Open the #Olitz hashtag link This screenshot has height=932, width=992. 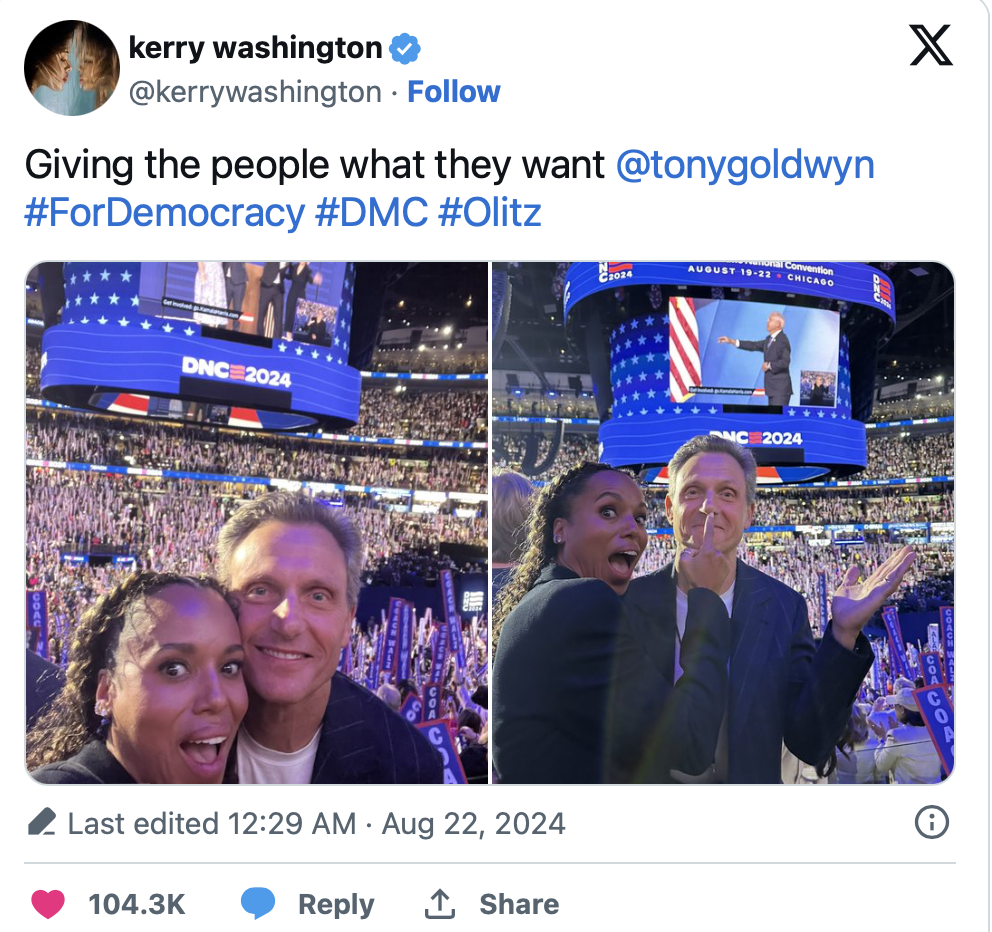(x=490, y=212)
